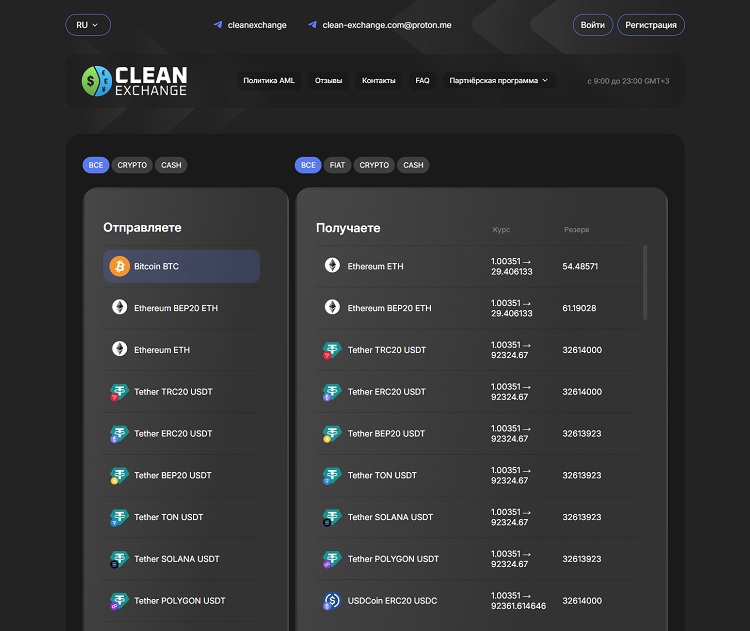Click Tether POLYGON USDT icon in receive list
This screenshot has height=631, width=750.
pos(331,559)
